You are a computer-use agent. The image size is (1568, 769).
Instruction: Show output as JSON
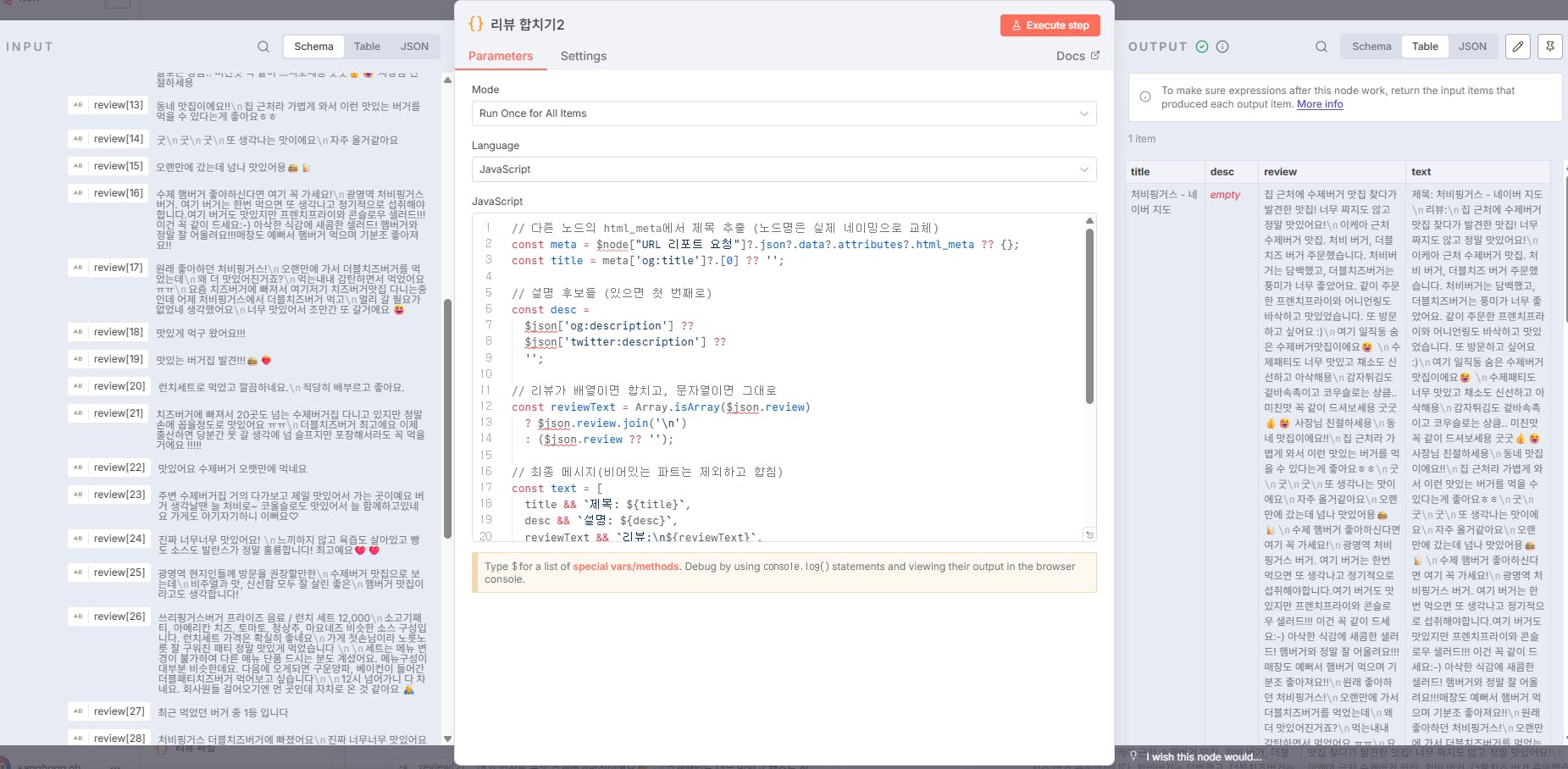(1472, 47)
